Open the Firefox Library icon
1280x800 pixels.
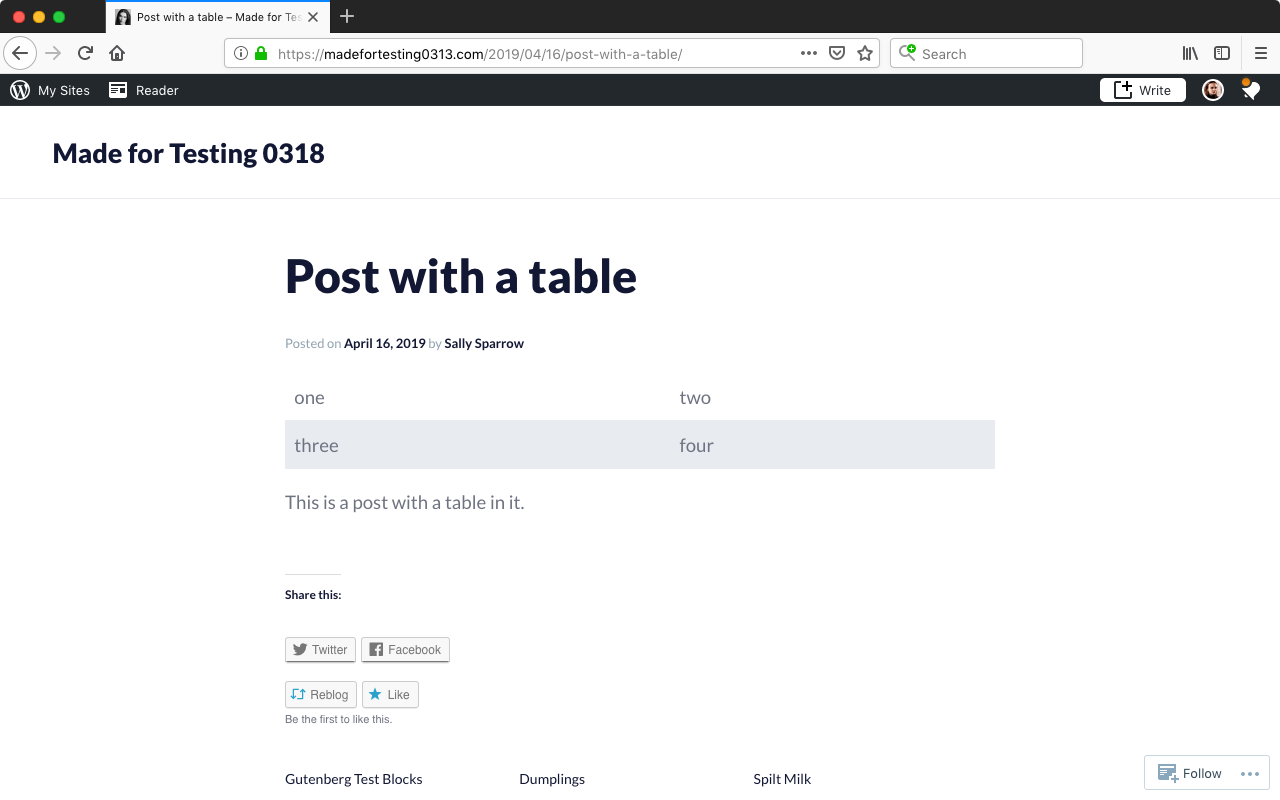[x=1190, y=53]
